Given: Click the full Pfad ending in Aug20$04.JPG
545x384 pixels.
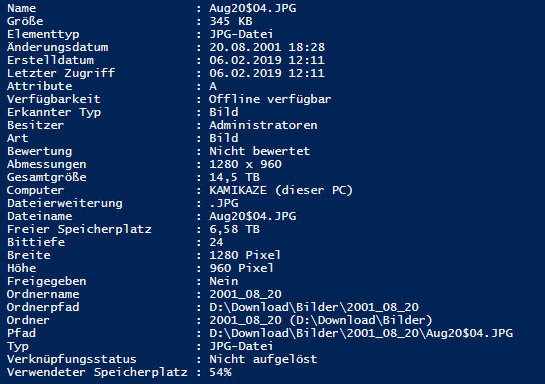Looking at the screenshot, I should pyautogui.click(x=361, y=333).
